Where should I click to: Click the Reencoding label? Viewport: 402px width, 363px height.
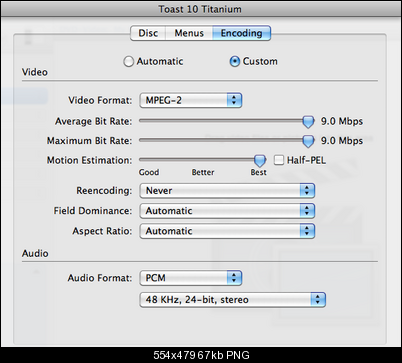click(104, 191)
